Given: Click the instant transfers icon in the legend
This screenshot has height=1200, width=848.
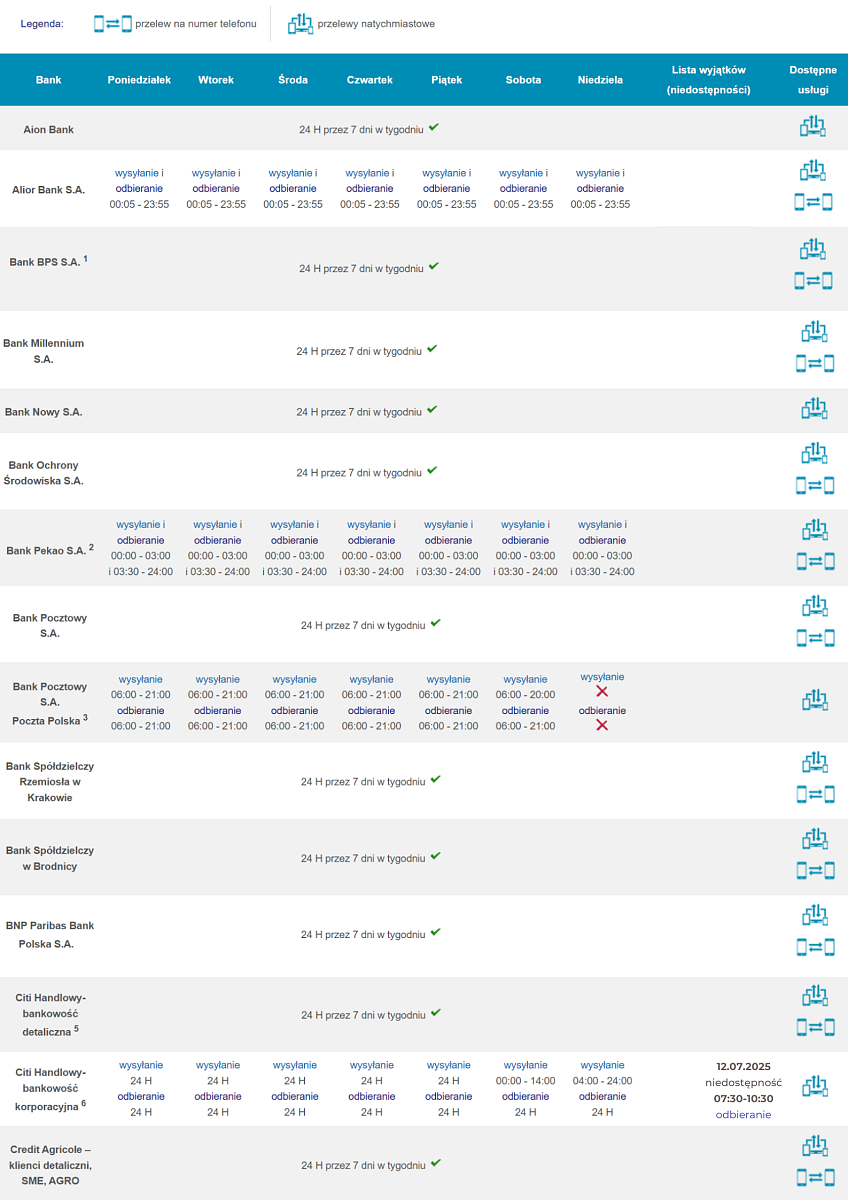Looking at the screenshot, I should tap(300, 23).
